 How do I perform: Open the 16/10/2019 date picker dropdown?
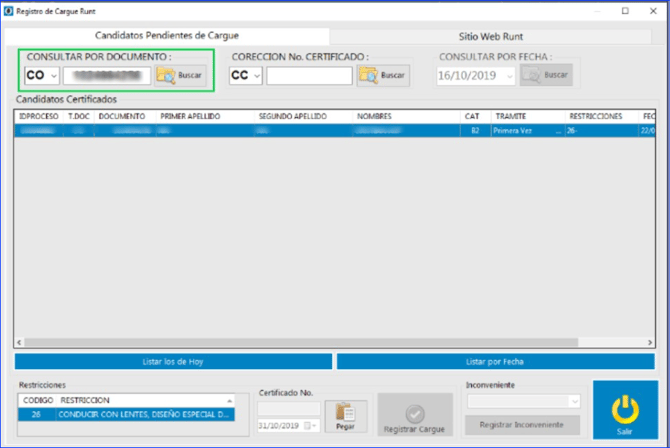(510, 76)
